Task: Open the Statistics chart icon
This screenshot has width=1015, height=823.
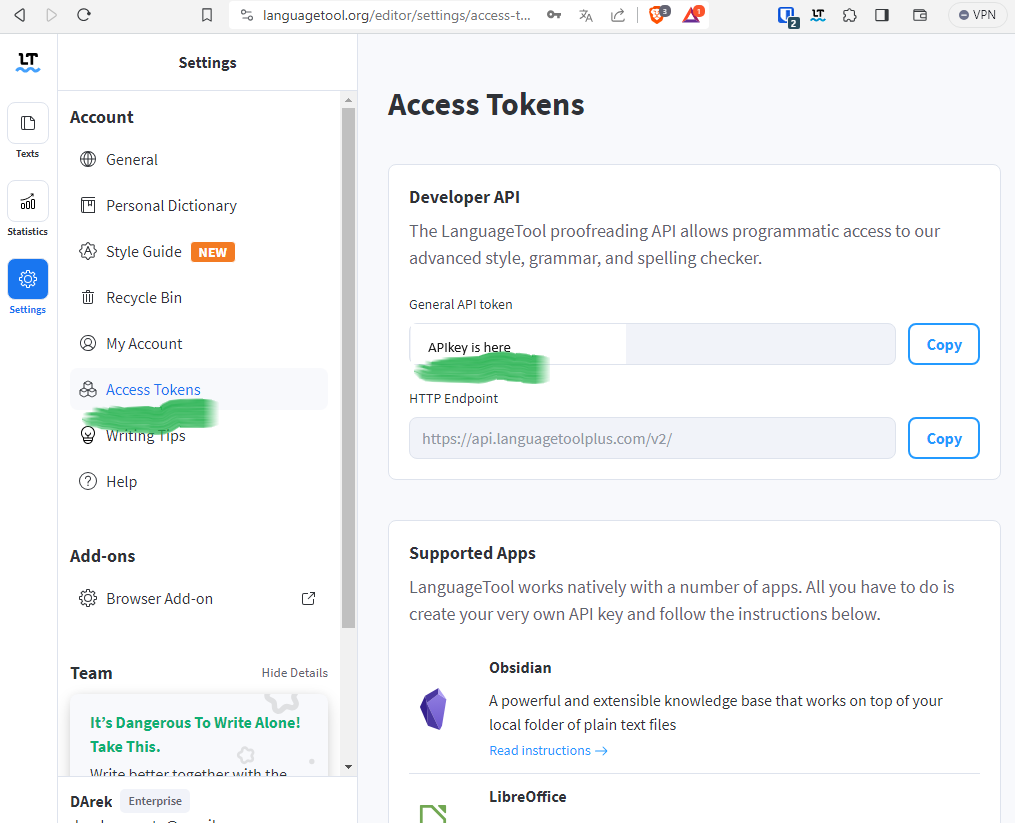Action: (28, 201)
